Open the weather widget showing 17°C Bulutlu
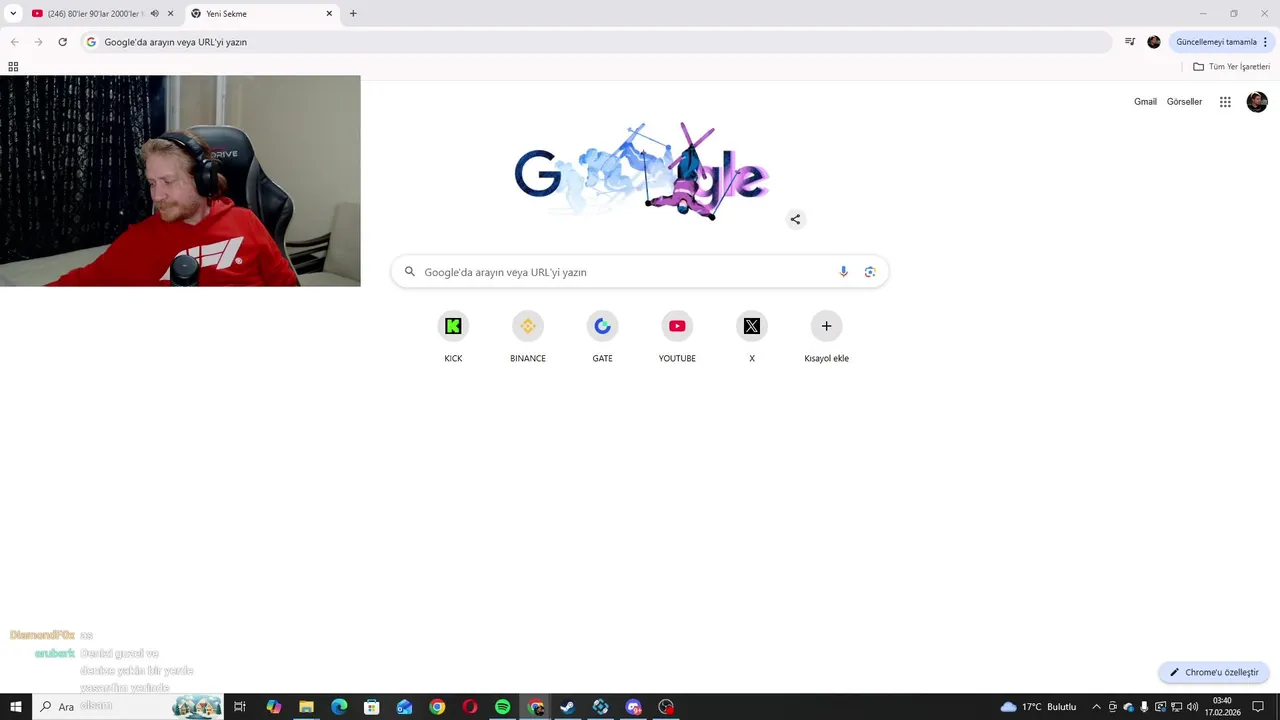1280x720 pixels. [x=1038, y=707]
